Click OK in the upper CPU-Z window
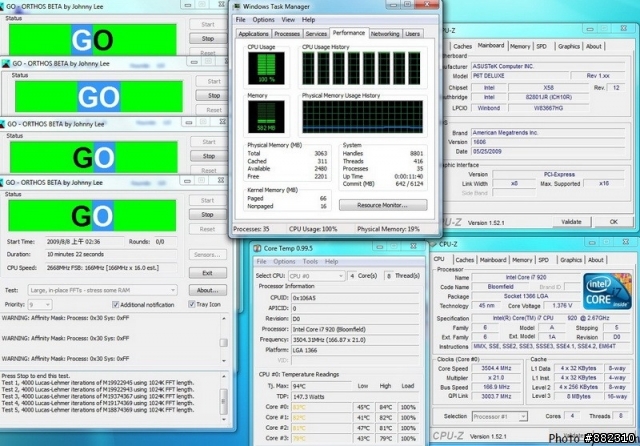This screenshot has height=446, width=640. point(613,222)
